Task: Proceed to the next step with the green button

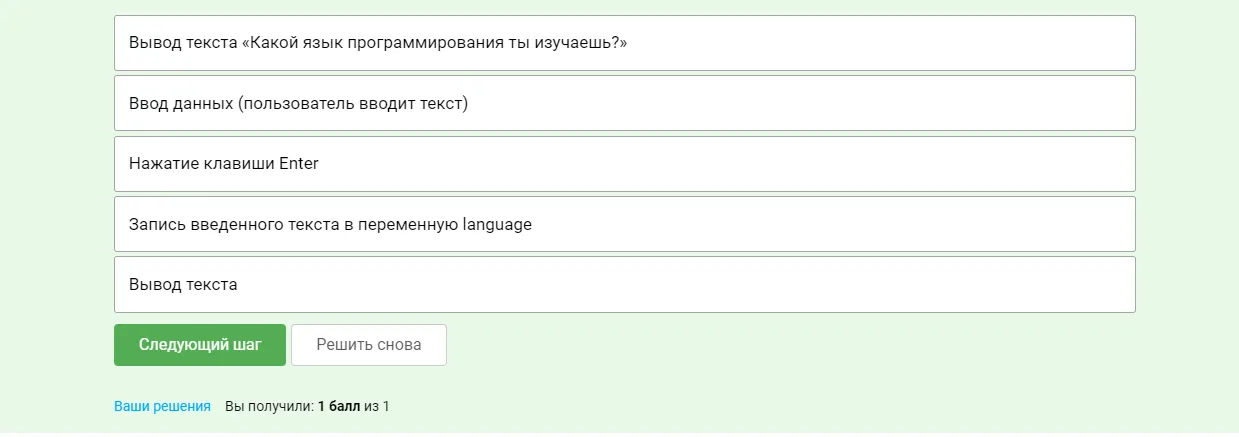Action: point(200,345)
